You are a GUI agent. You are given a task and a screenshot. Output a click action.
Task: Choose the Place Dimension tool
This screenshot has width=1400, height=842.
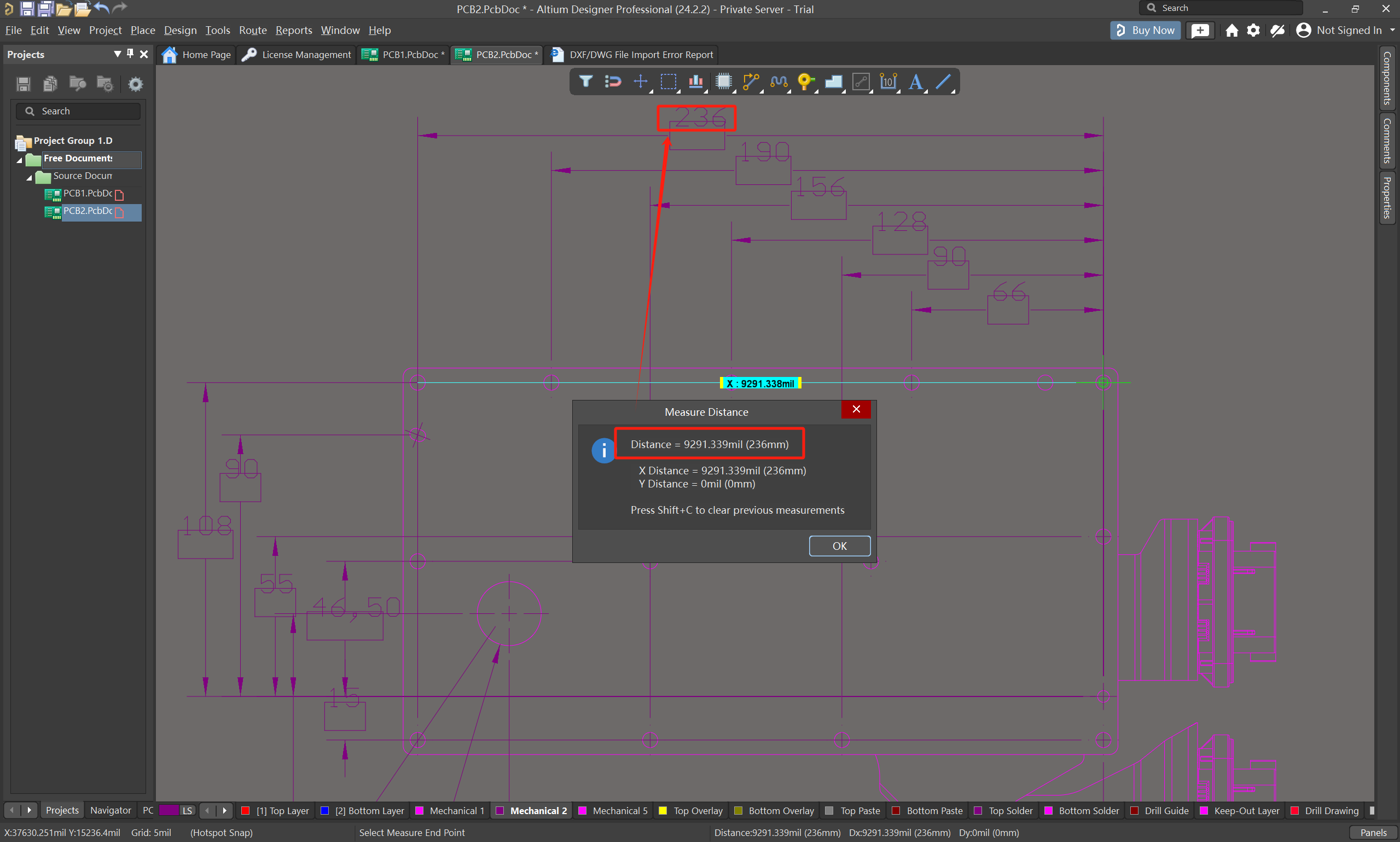(888, 82)
